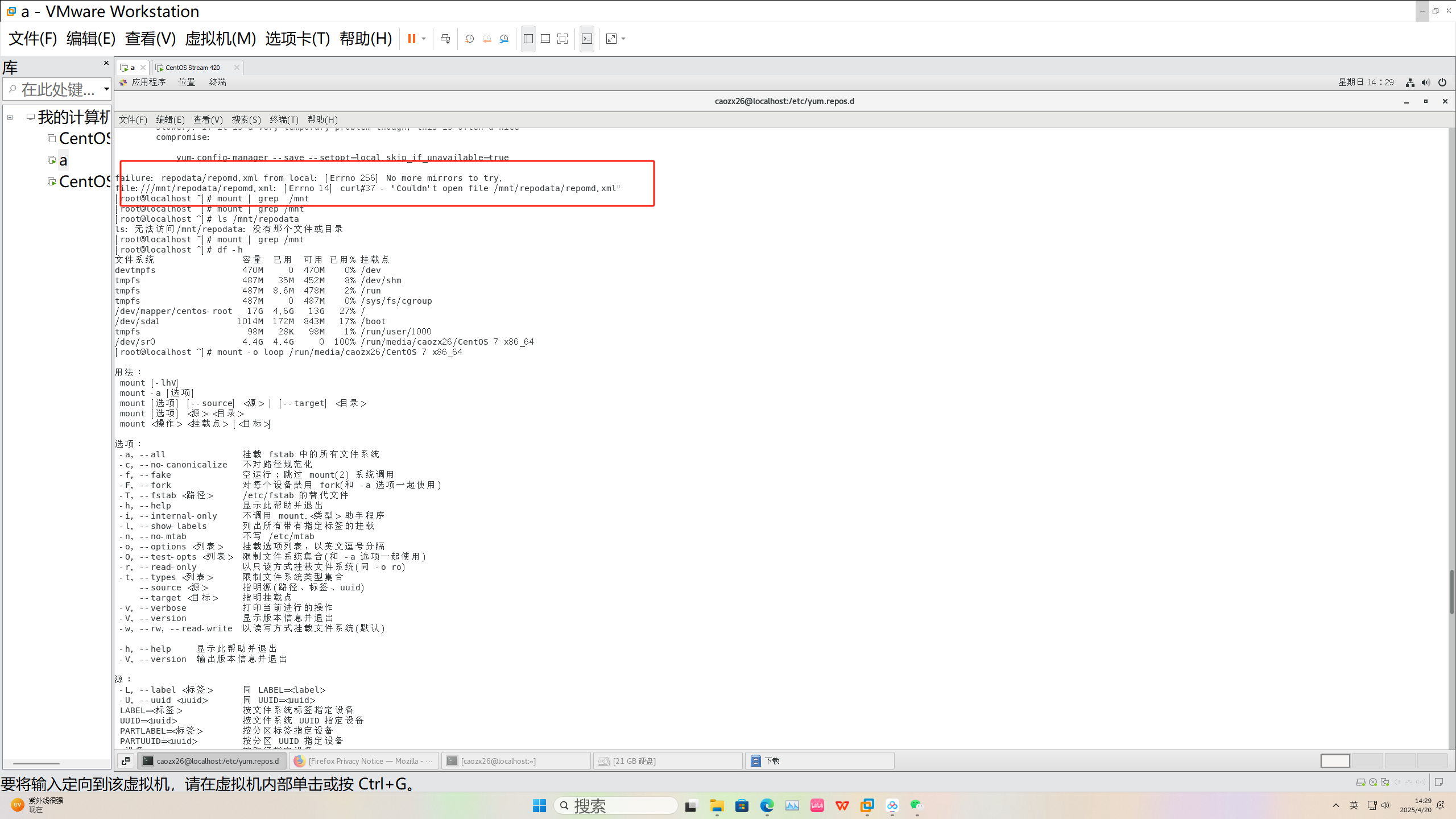Toggle the thumbnail bar view
Screen dimensions: 1456x819
pyautogui.click(x=545, y=39)
